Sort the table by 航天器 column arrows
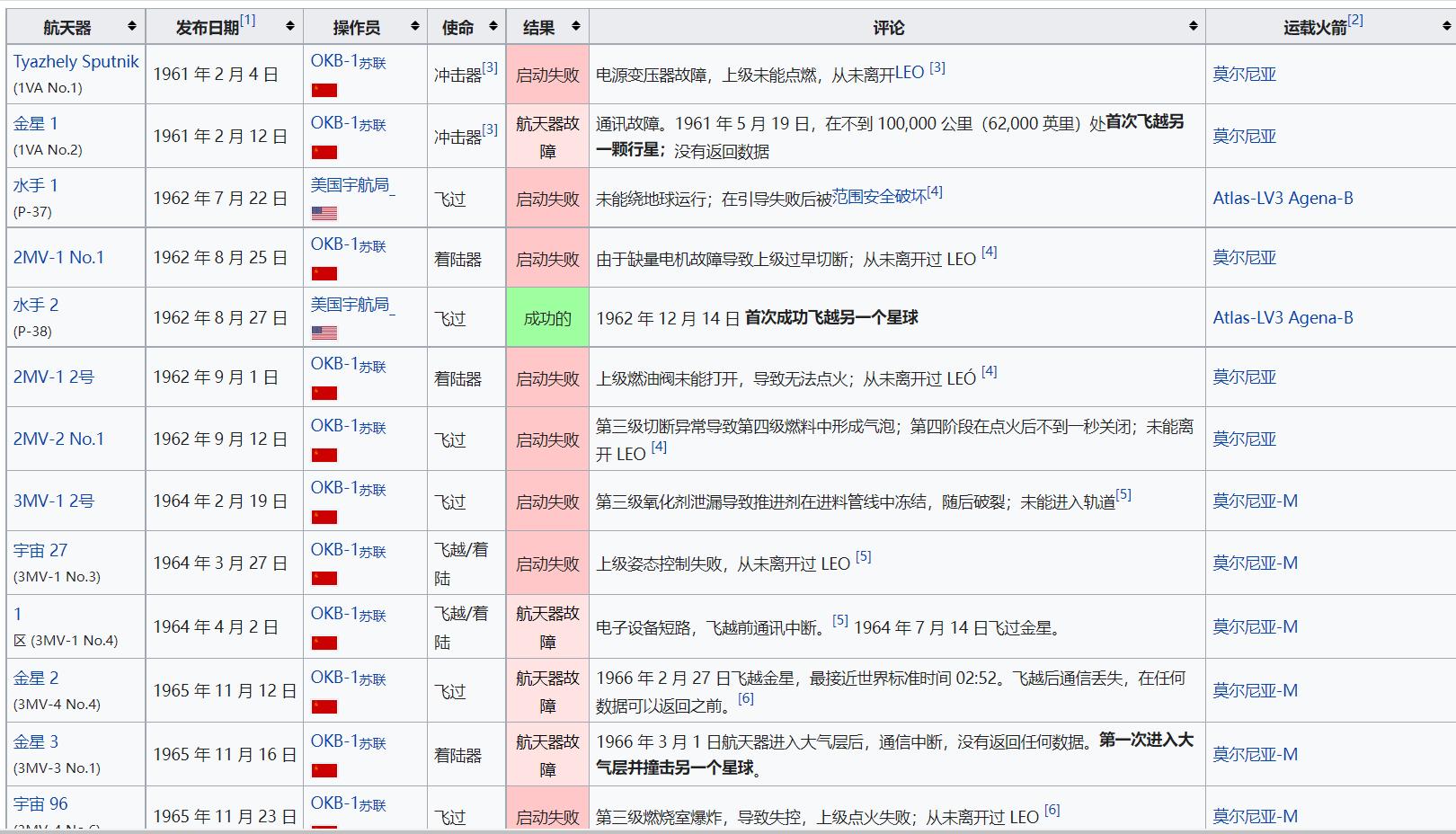Viewport: 1456px width, 834px height. [x=132, y=27]
